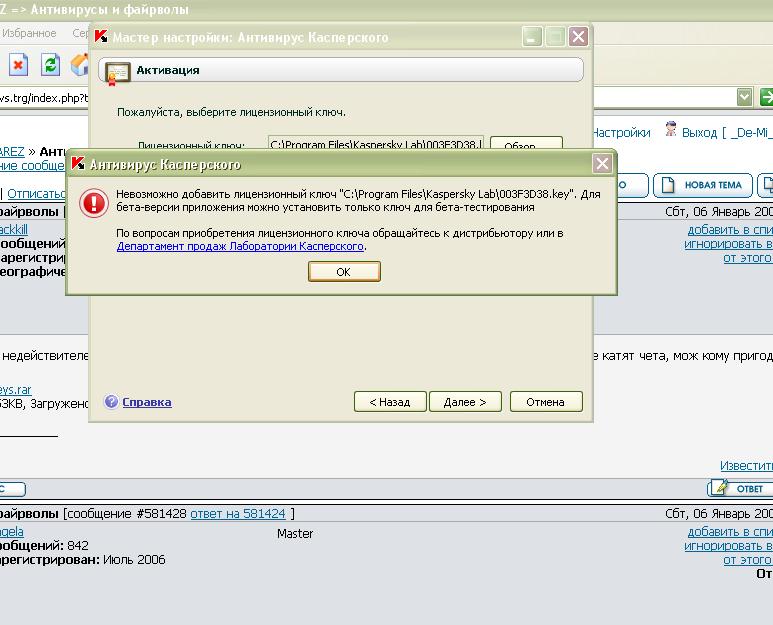Click the browser Home icon
The width and height of the screenshot is (773, 625).
80,65
